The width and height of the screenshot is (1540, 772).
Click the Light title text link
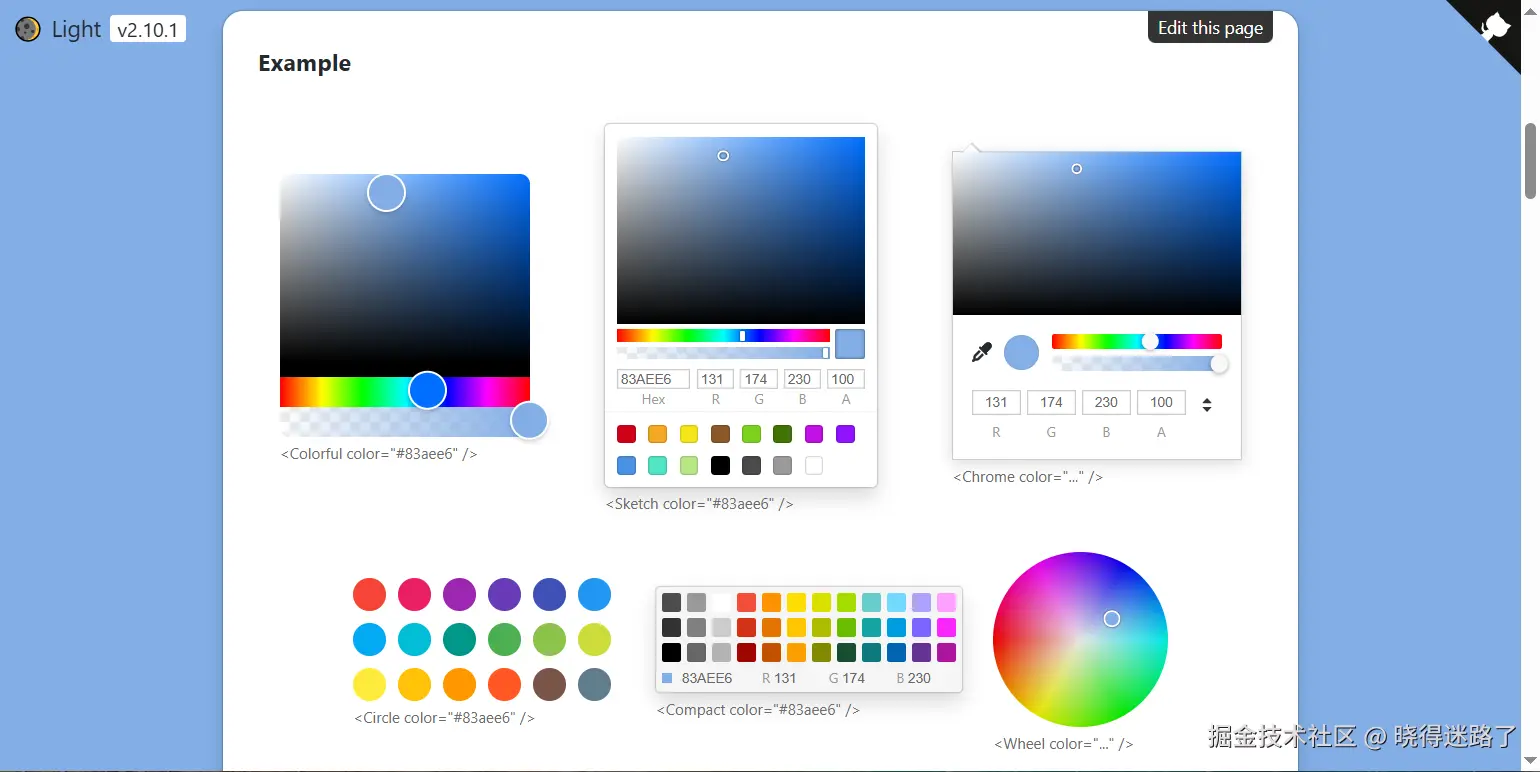point(76,30)
